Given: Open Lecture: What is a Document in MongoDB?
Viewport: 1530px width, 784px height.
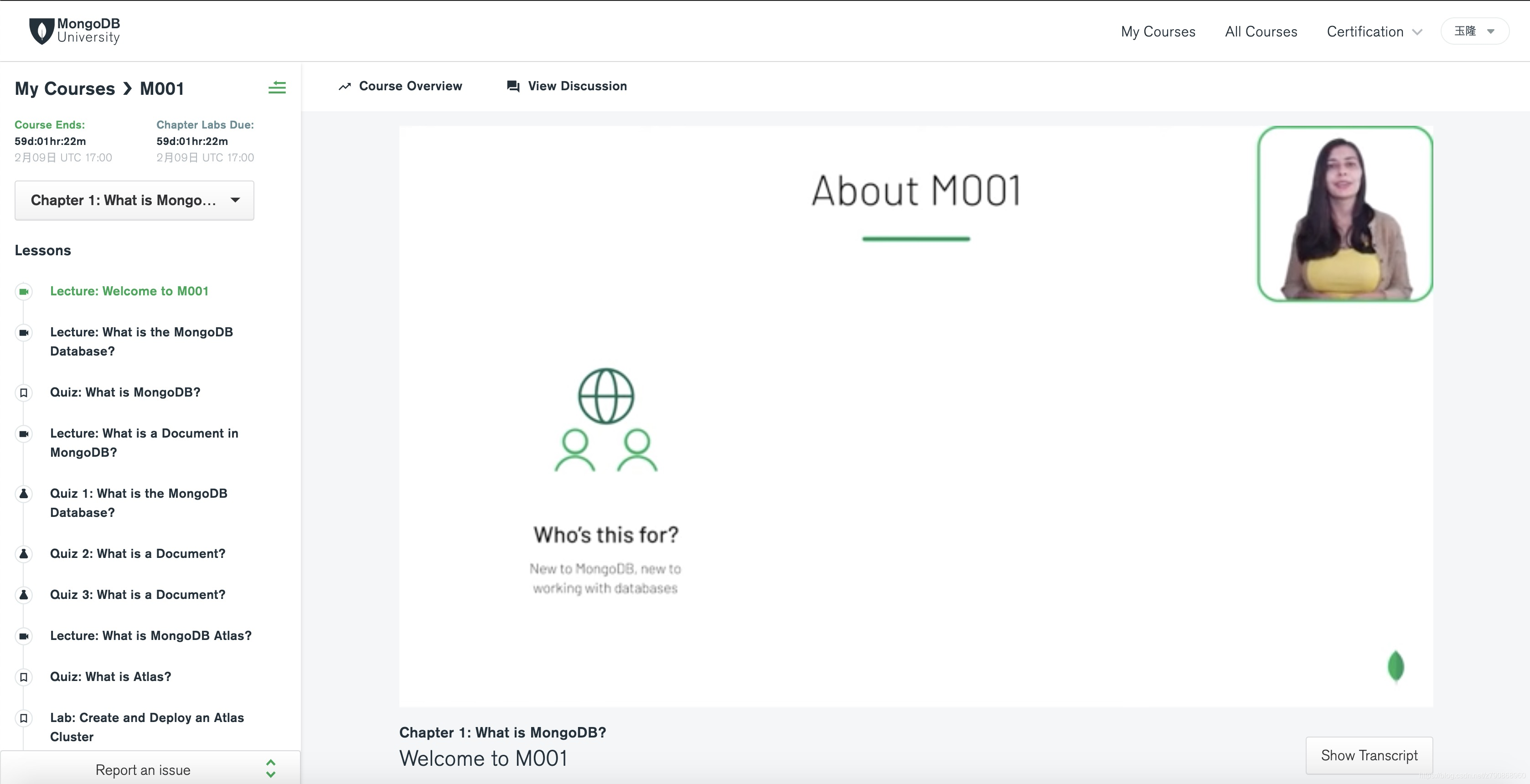Looking at the screenshot, I should coord(145,443).
